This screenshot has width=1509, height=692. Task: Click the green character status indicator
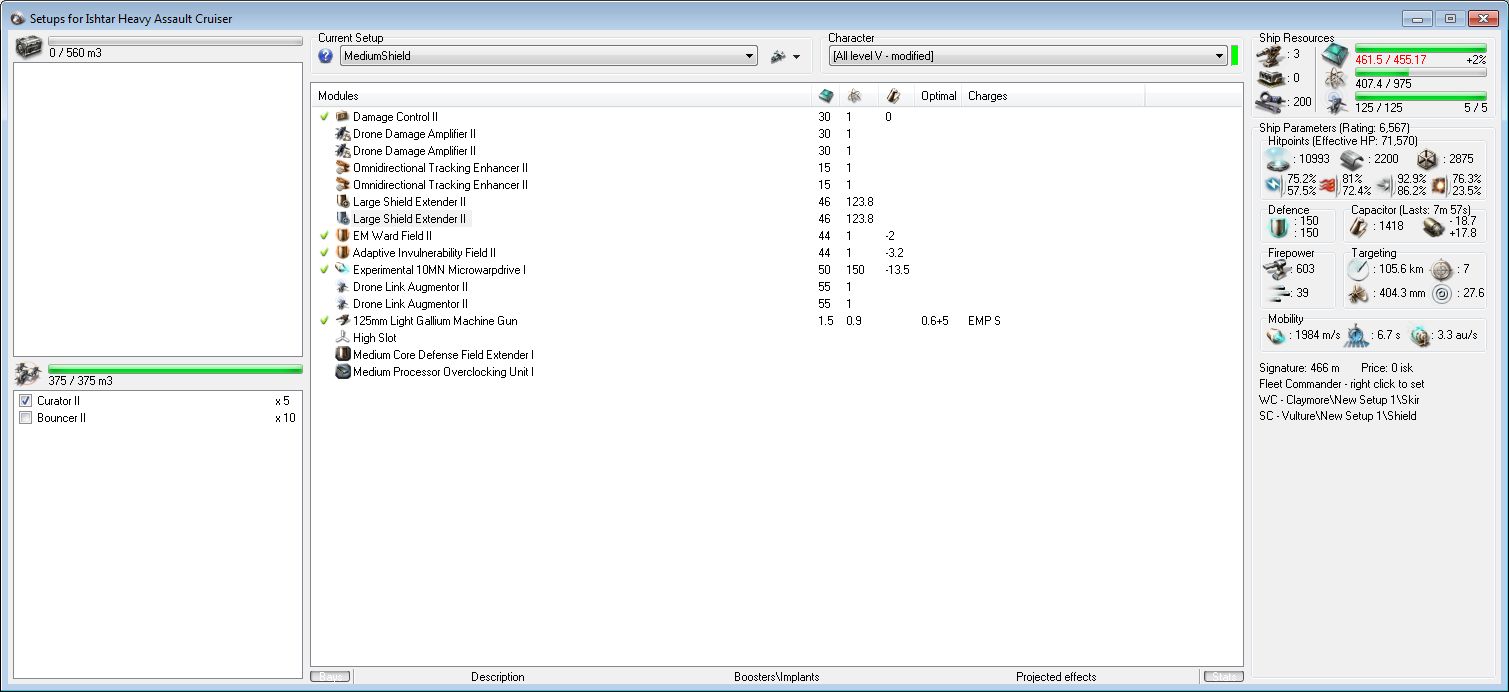pos(1235,56)
